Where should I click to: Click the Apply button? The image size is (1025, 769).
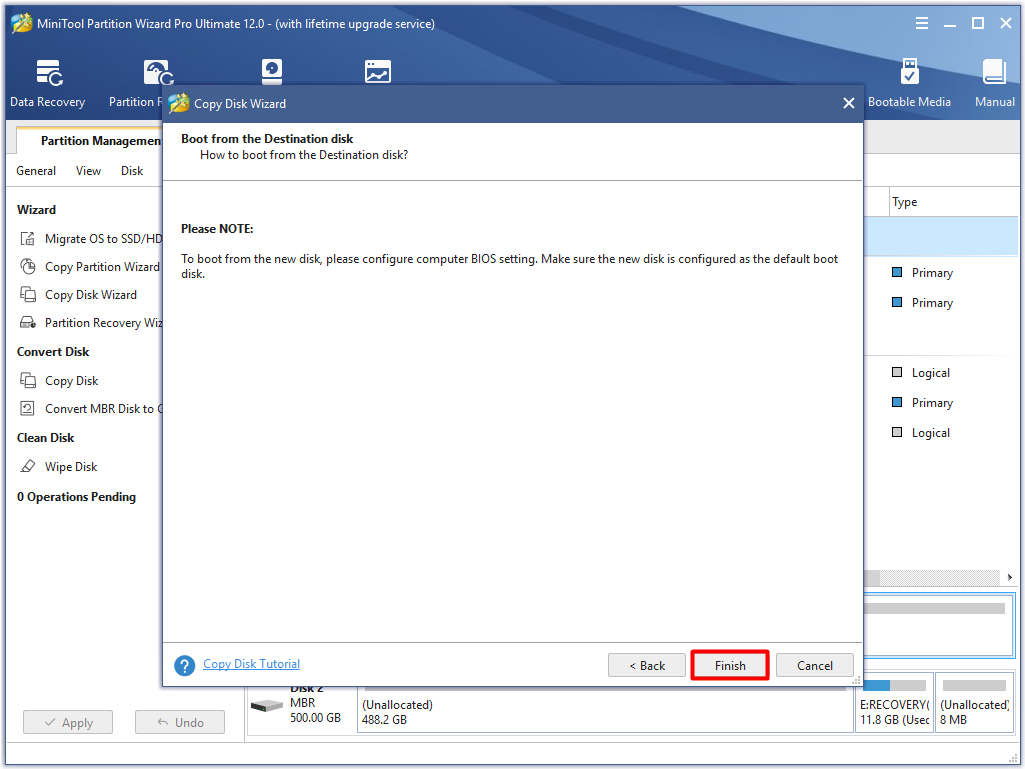click(68, 723)
